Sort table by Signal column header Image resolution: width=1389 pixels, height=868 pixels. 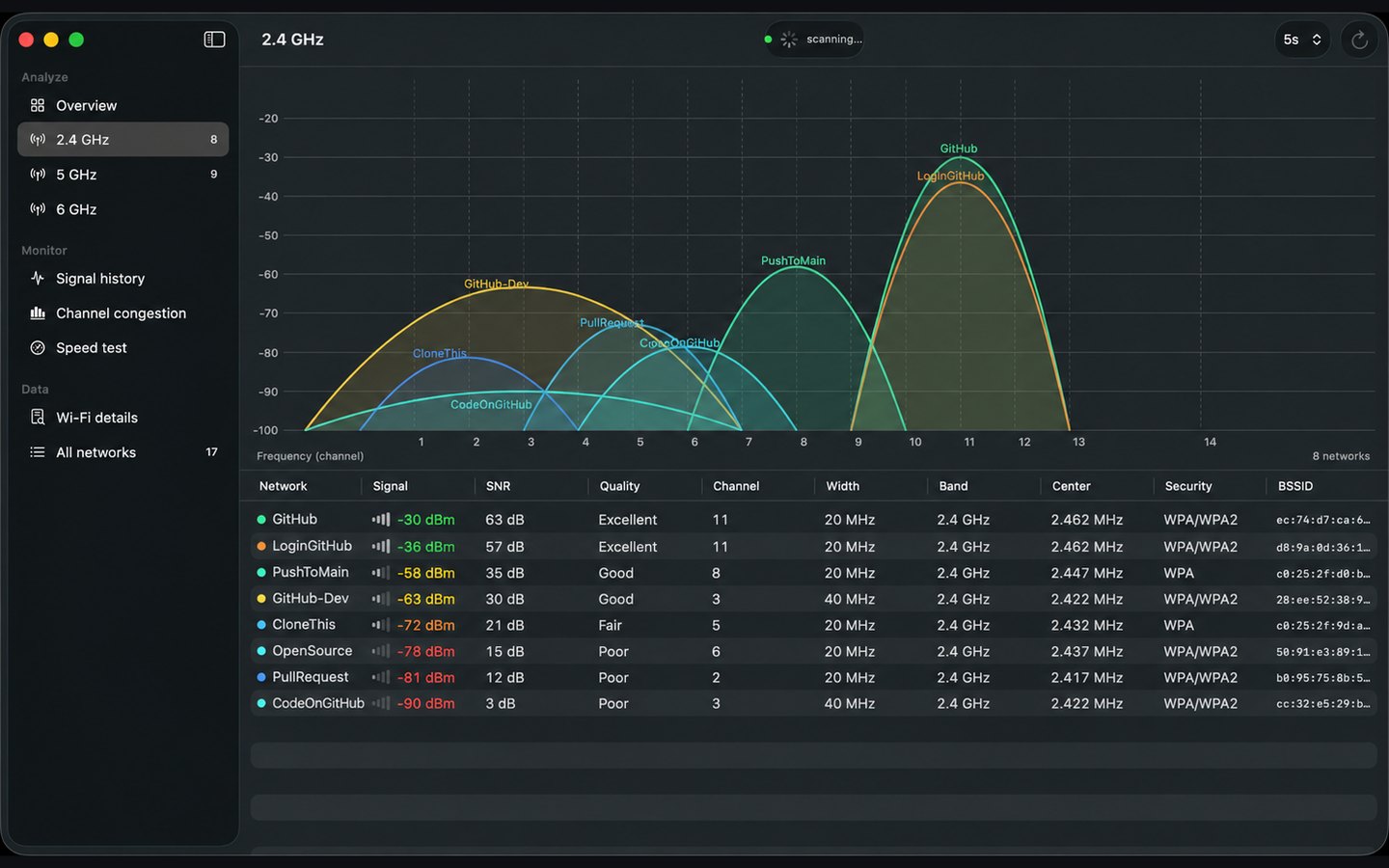390,486
